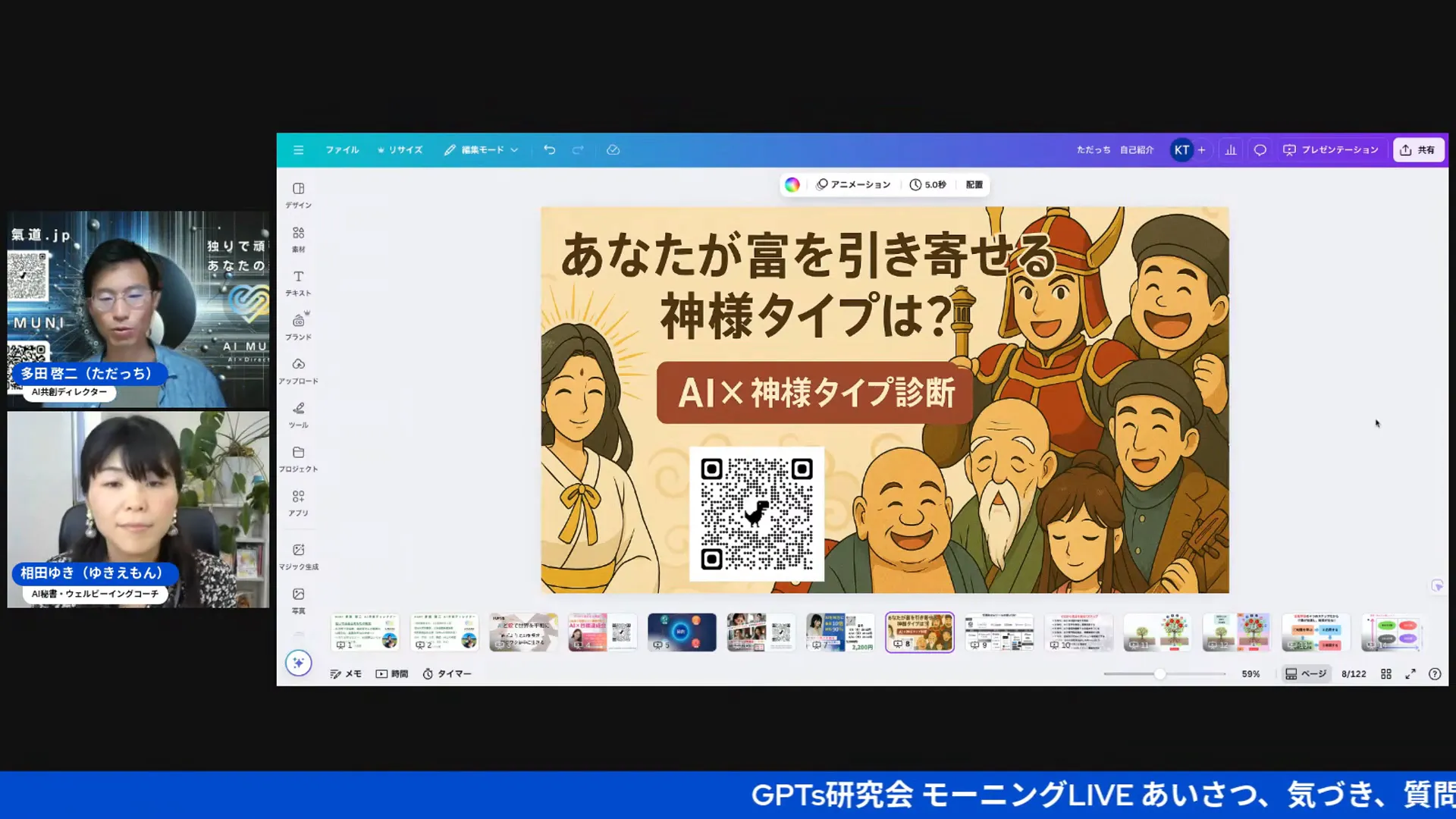The height and width of the screenshot is (819, 1456).
Task: Select page 6 thumbnail
Action: pyautogui.click(x=761, y=632)
